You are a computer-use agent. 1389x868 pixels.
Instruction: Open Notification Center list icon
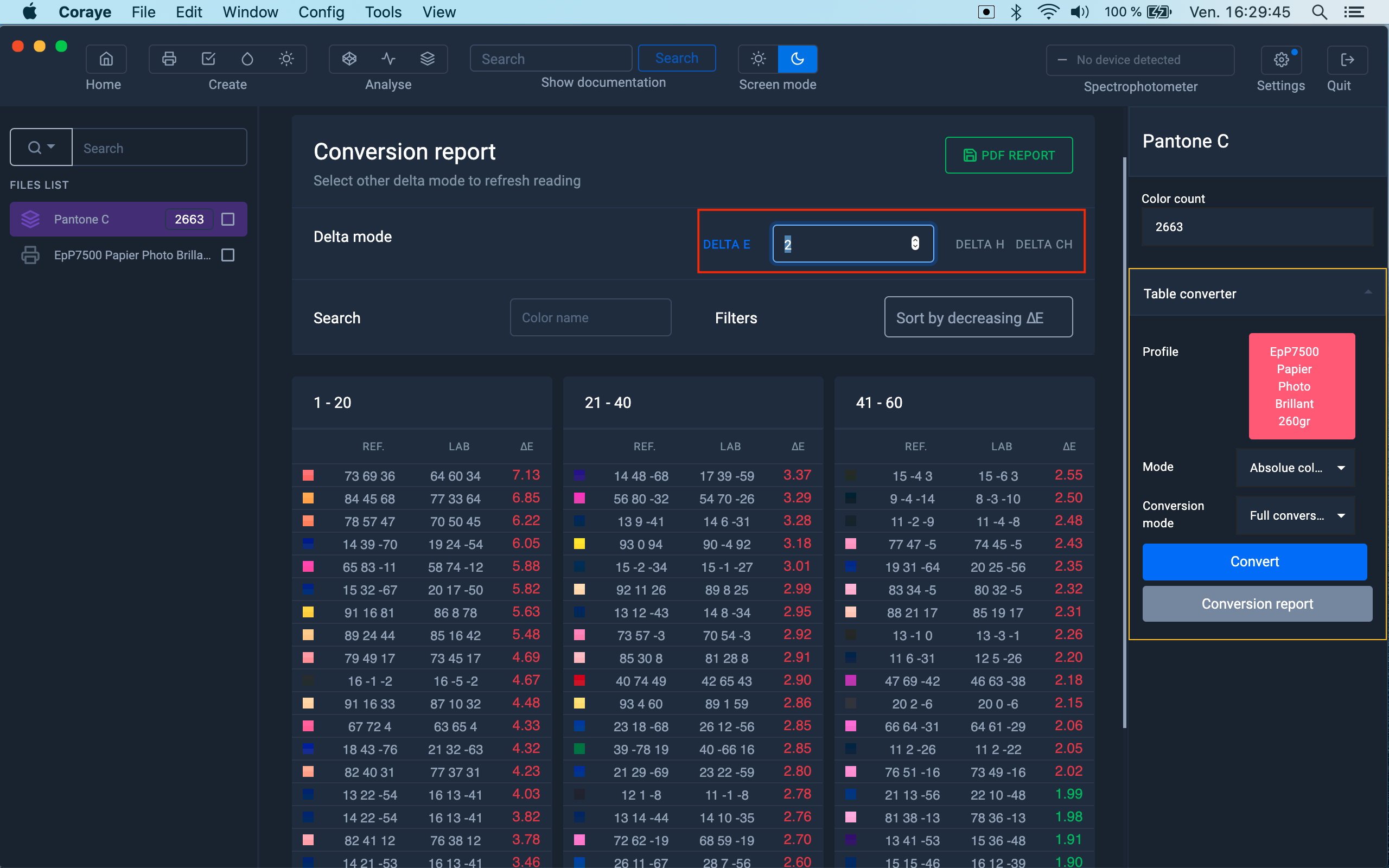(1354, 12)
